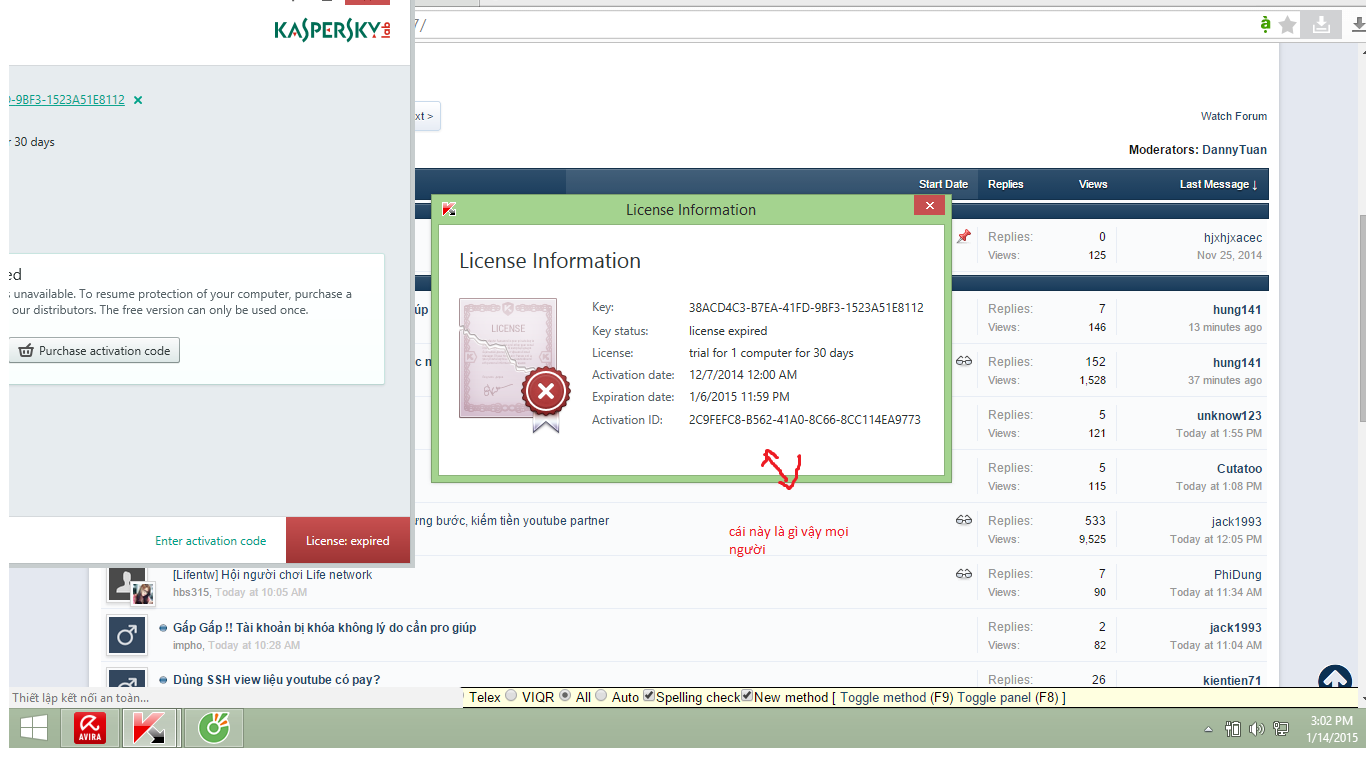Open the network icon in system tray
The image size is (1366, 768).
coord(1281,729)
